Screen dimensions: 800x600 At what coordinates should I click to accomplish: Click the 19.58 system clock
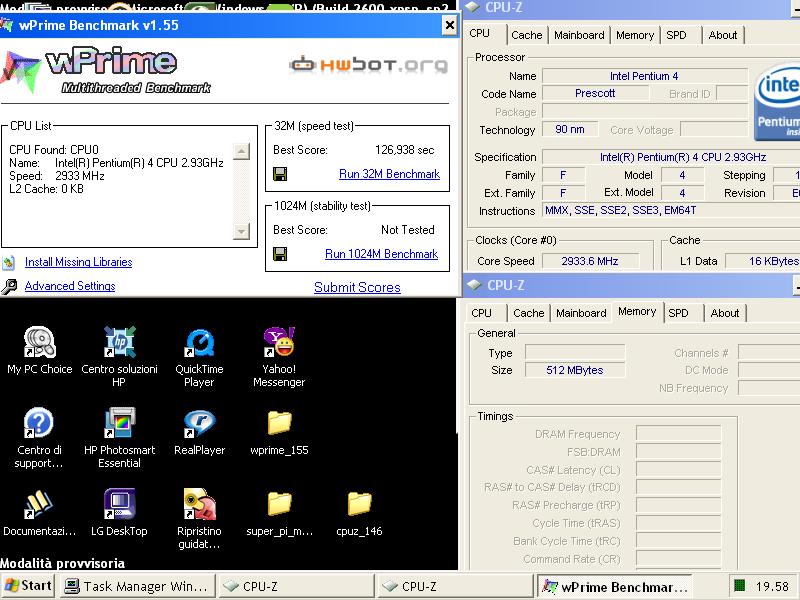pos(772,586)
